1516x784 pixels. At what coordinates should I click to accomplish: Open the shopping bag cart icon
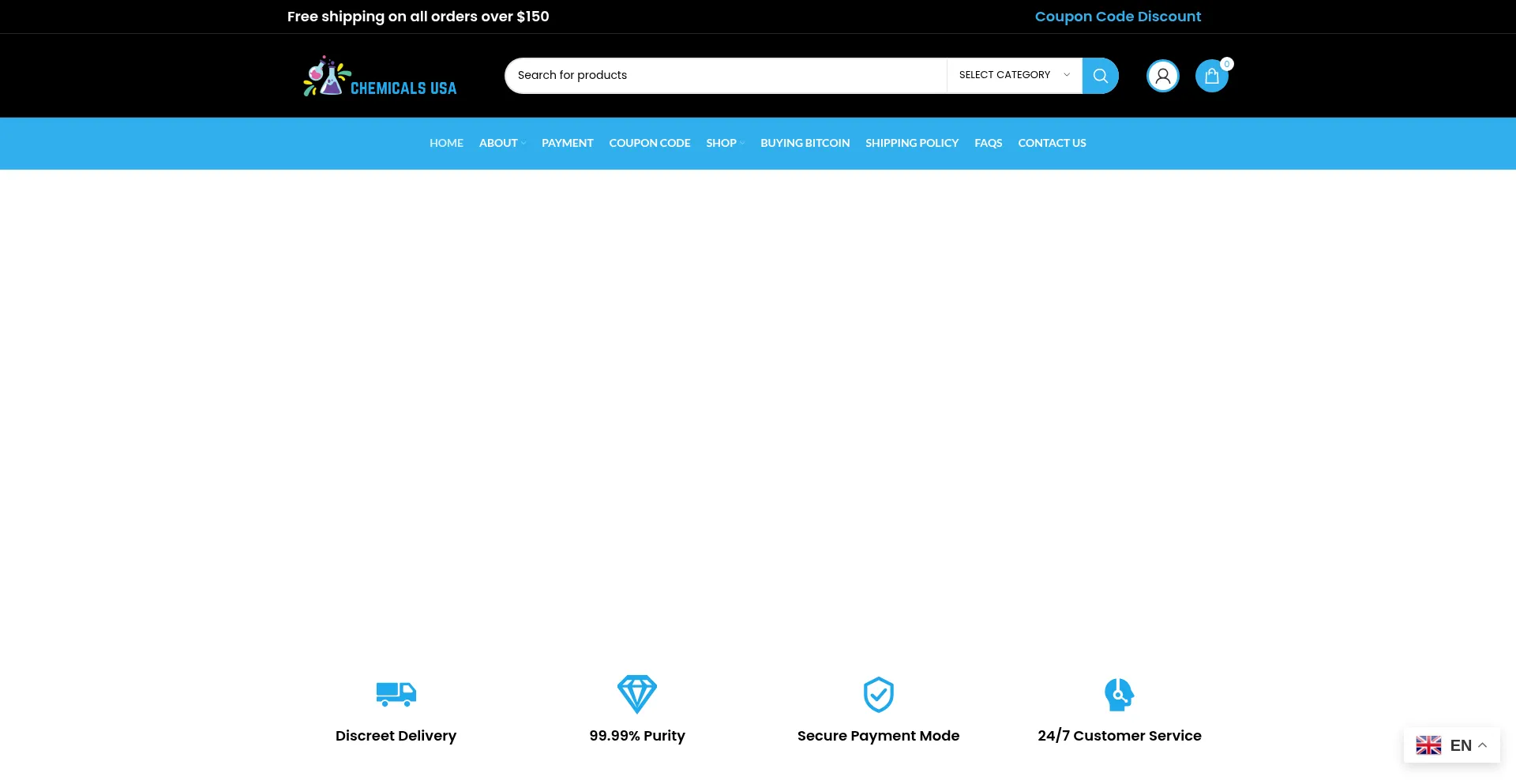coord(1211,77)
